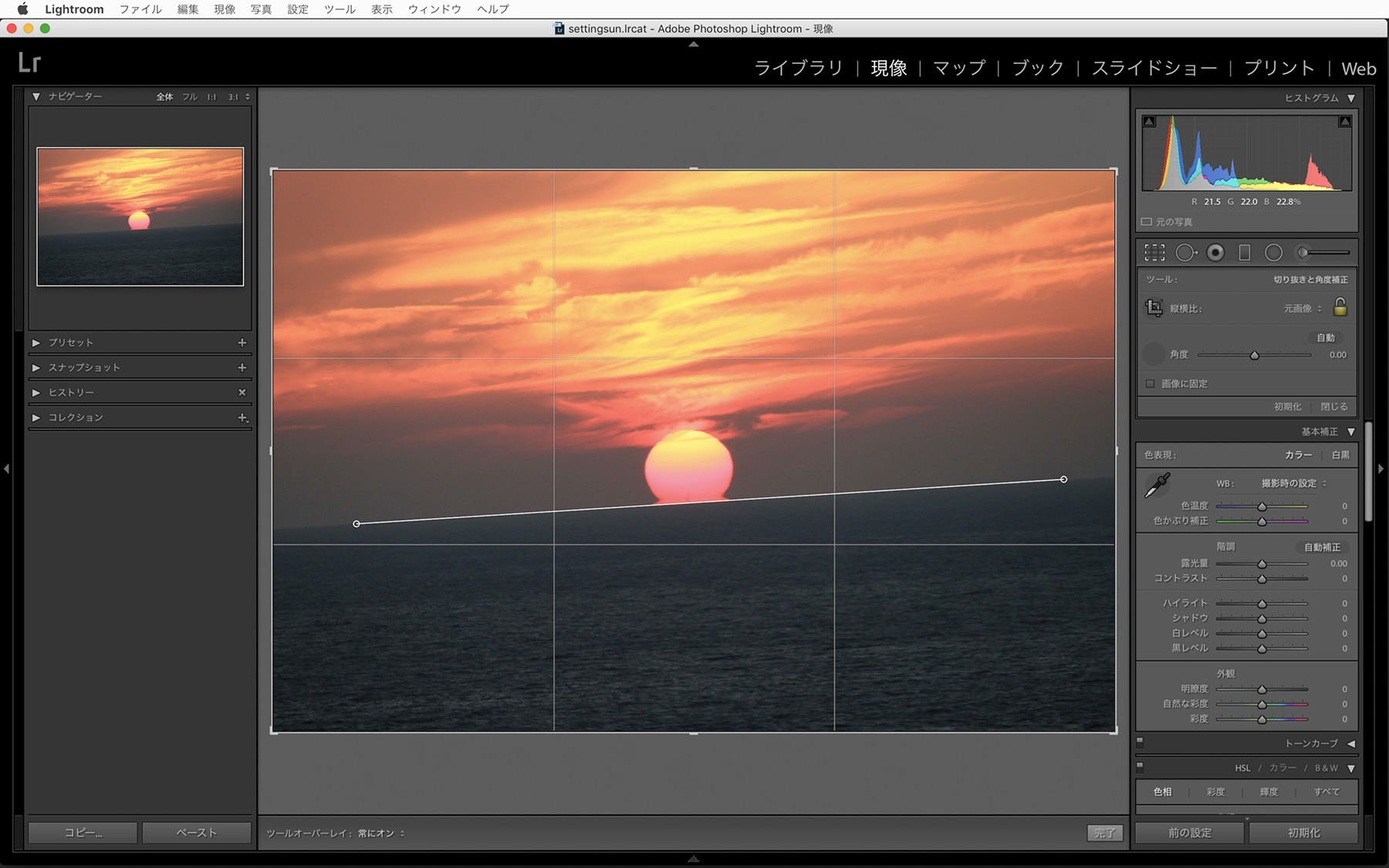Screen dimensions: 1389x868
Task: Expand the スナップショット panel
Action: pos(35,367)
